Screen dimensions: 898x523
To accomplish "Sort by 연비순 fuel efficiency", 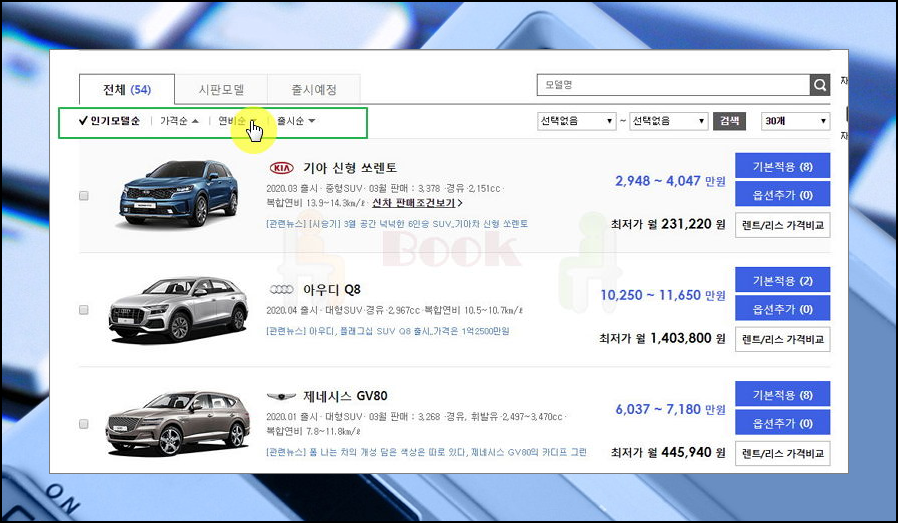I will coord(237,121).
